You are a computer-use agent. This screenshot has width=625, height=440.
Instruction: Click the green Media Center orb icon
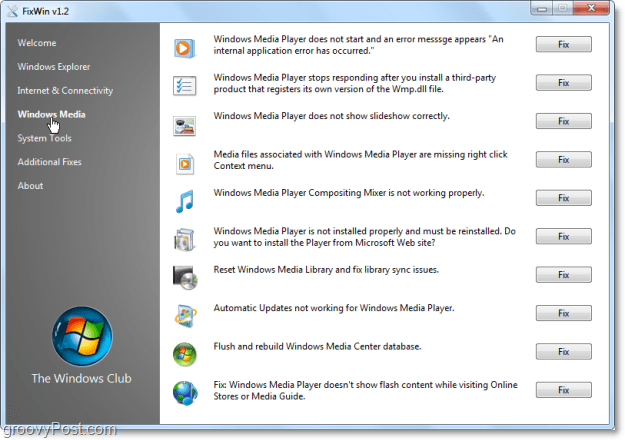click(185, 354)
